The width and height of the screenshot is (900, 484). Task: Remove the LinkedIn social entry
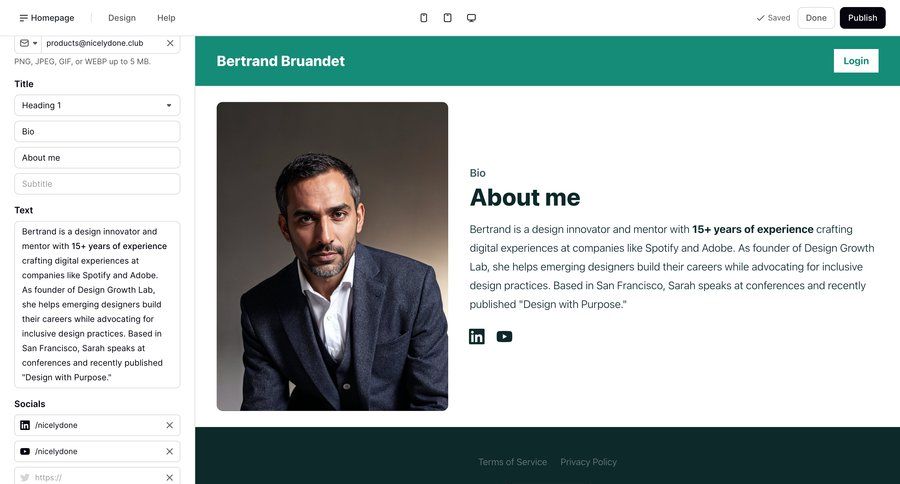170,425
